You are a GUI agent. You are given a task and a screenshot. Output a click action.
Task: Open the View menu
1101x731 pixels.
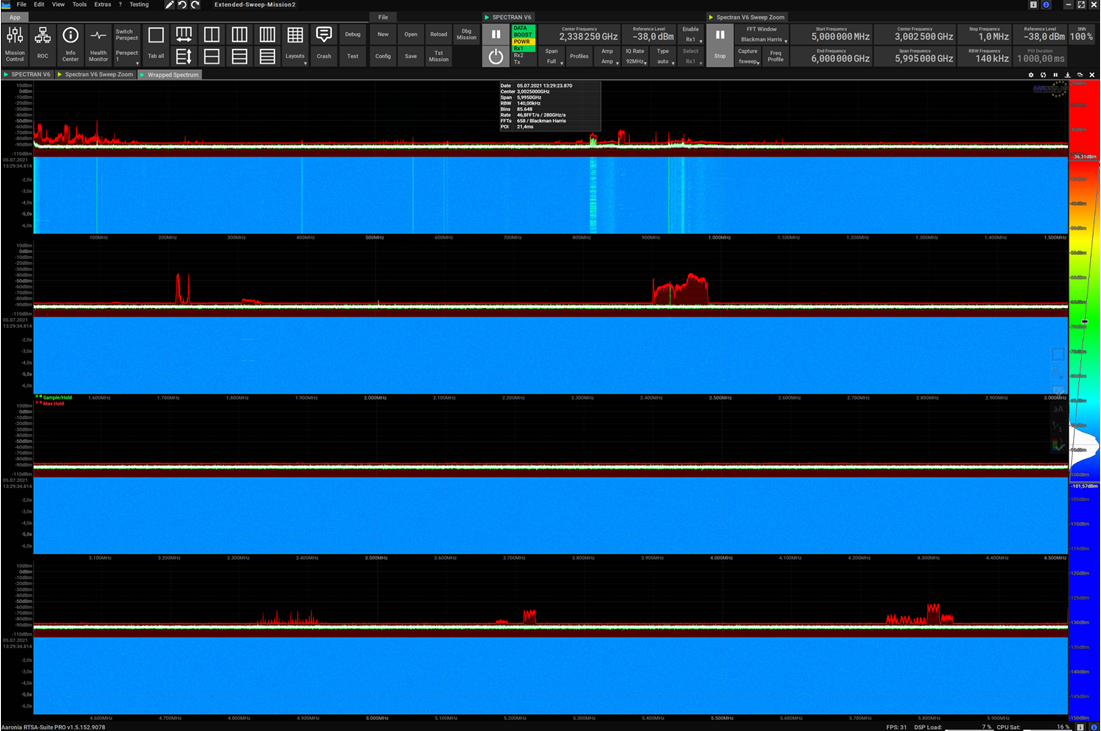coord(58,4)
